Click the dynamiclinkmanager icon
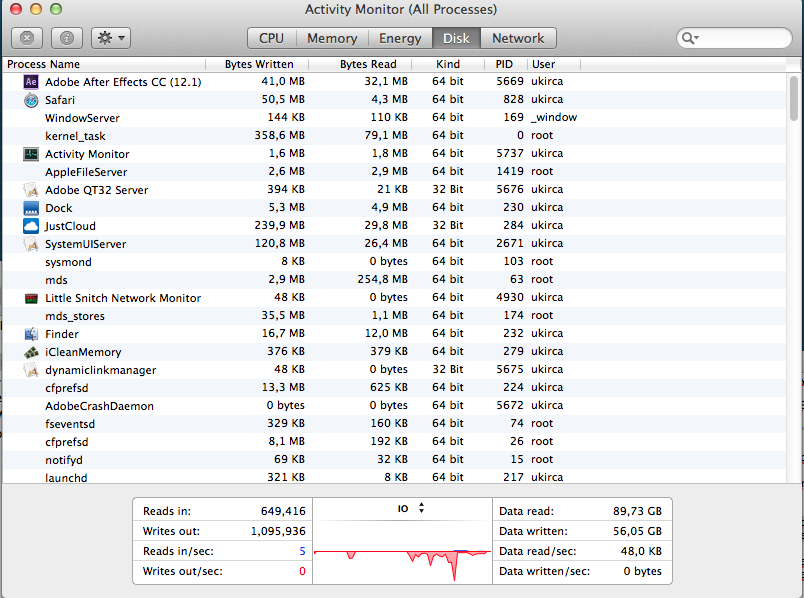The height and width of the screenshot is (598, 804). 31,370
